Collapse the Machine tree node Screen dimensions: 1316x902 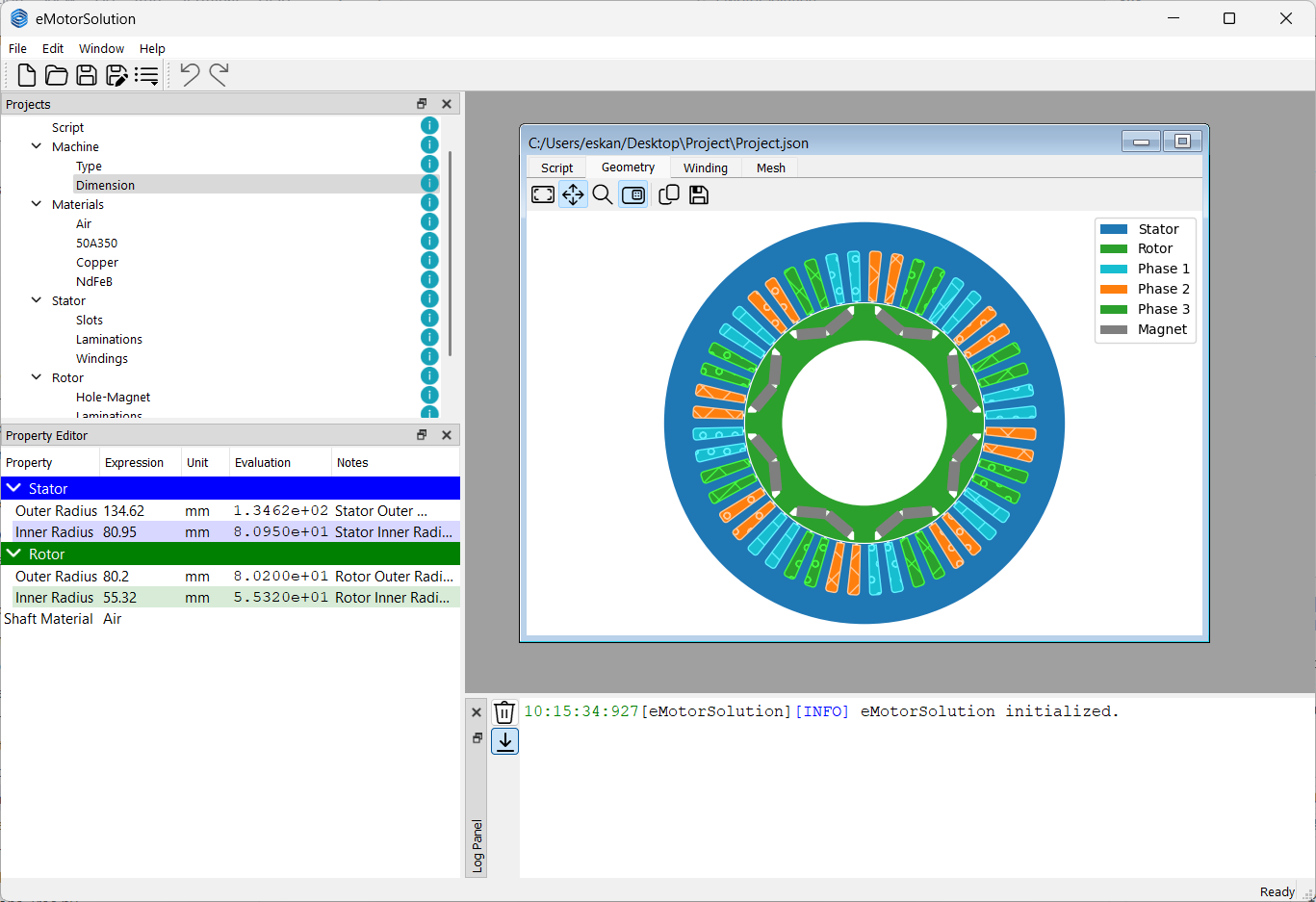click(x=36, y=146)
